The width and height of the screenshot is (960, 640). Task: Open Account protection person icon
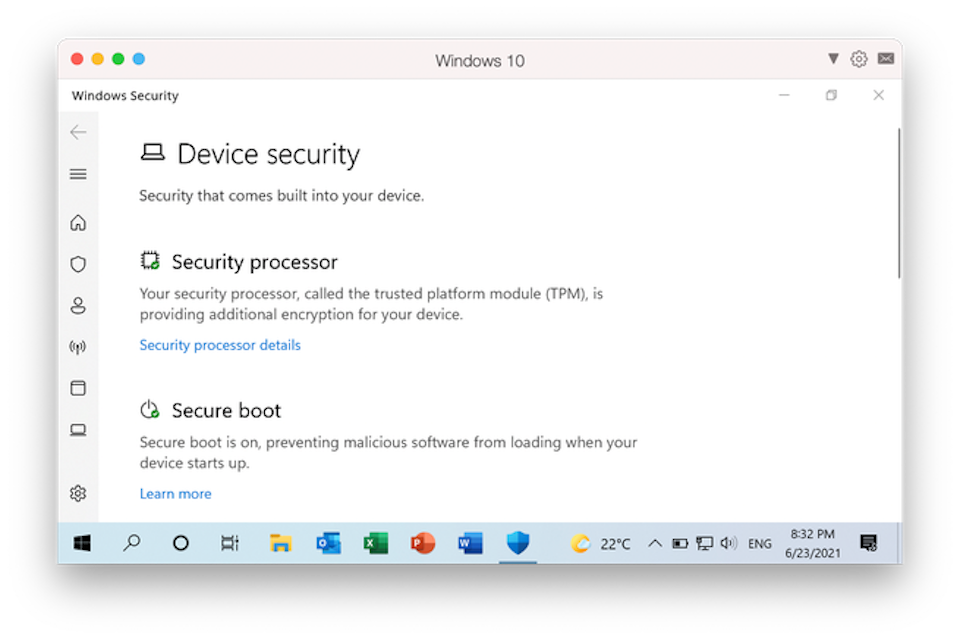point(78,306)
